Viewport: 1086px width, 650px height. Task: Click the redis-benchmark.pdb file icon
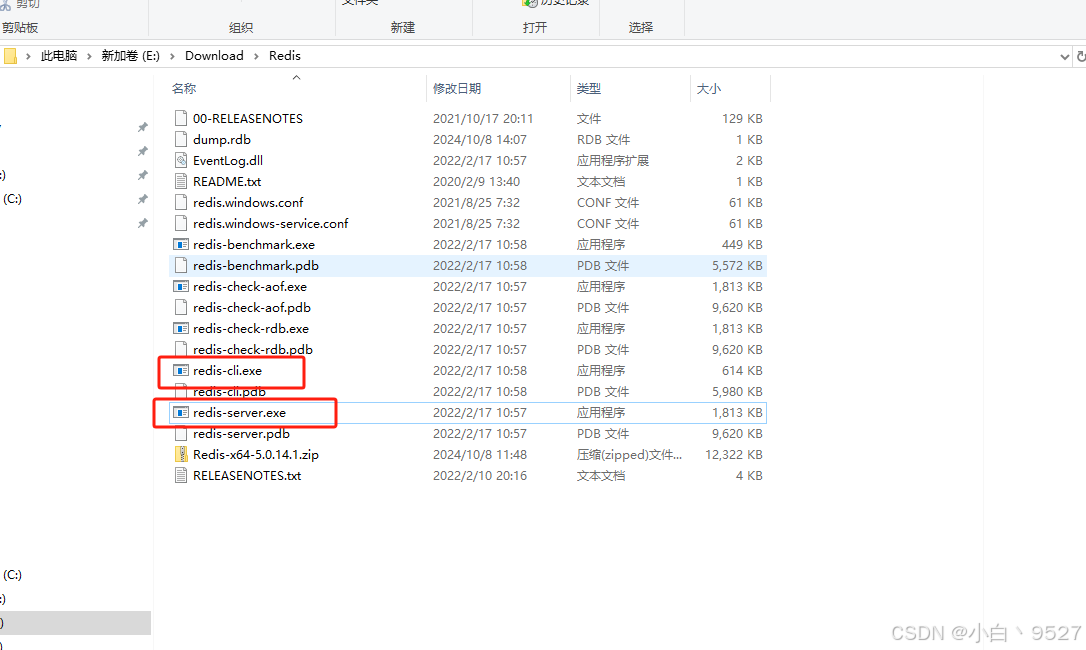tap(181, 265)
